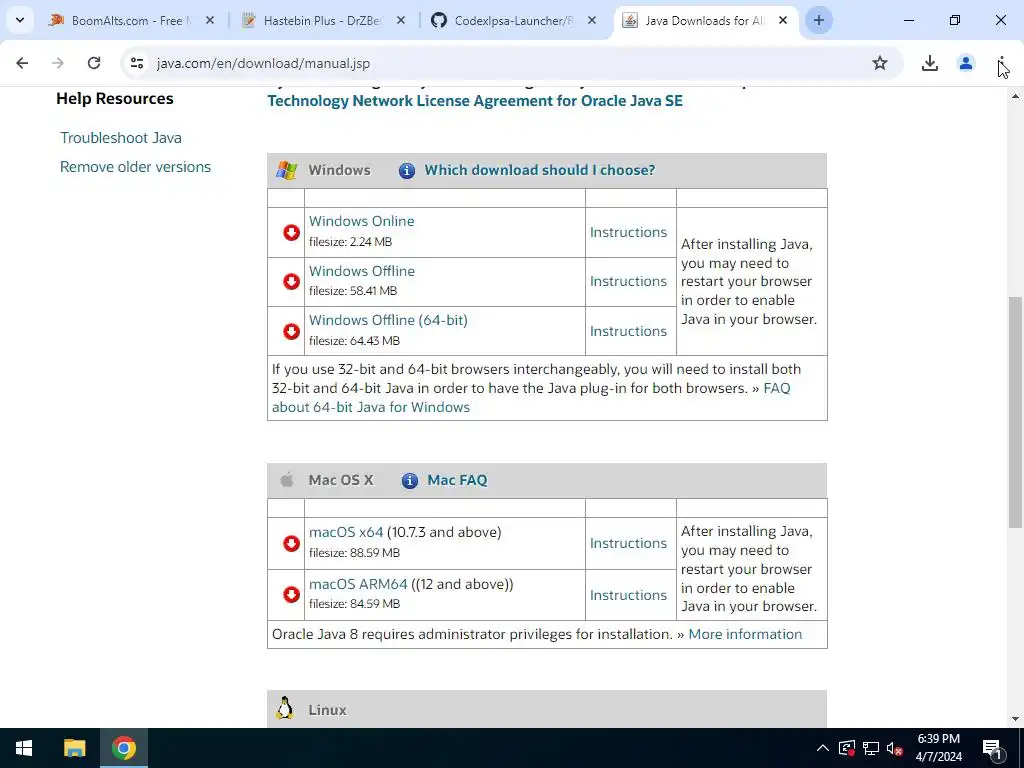Viewport: 1024px width, 768px height.
Task: Switch to the CodexIpsa-Launcher tab
Action: (x=513, y=20)
